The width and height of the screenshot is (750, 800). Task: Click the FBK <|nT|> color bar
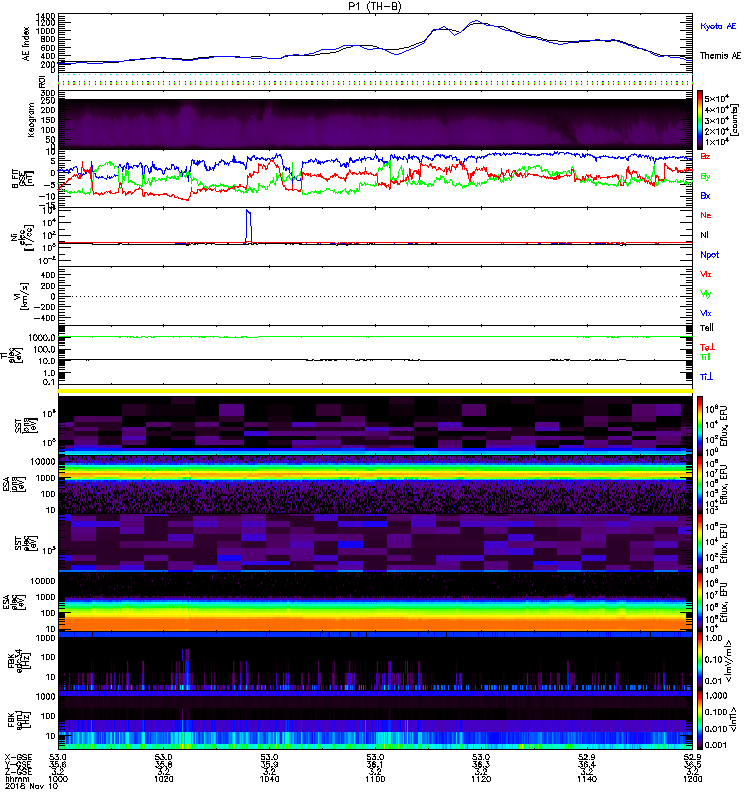click(x=700, y=720)
